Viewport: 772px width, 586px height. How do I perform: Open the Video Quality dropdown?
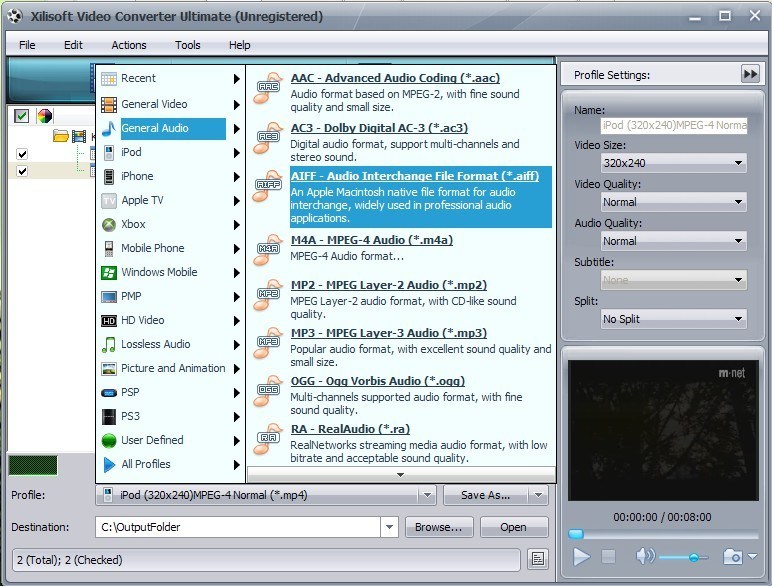click(674, 202)
